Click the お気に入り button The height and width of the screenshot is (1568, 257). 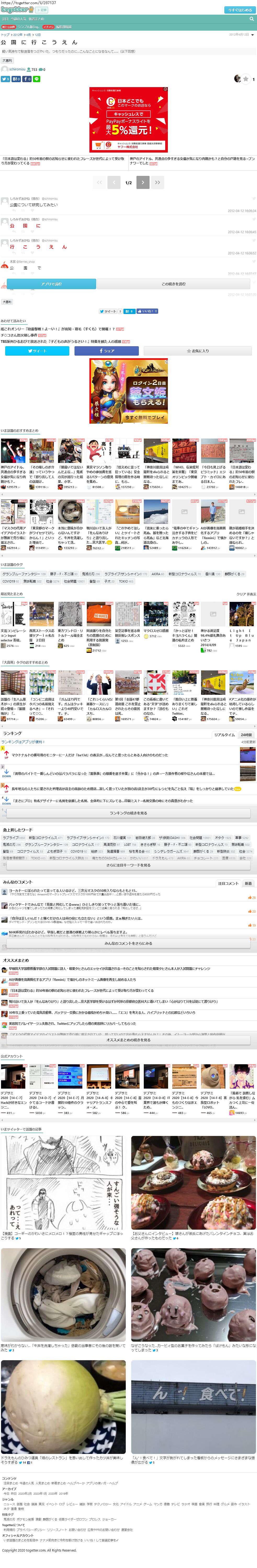[197, 351]
